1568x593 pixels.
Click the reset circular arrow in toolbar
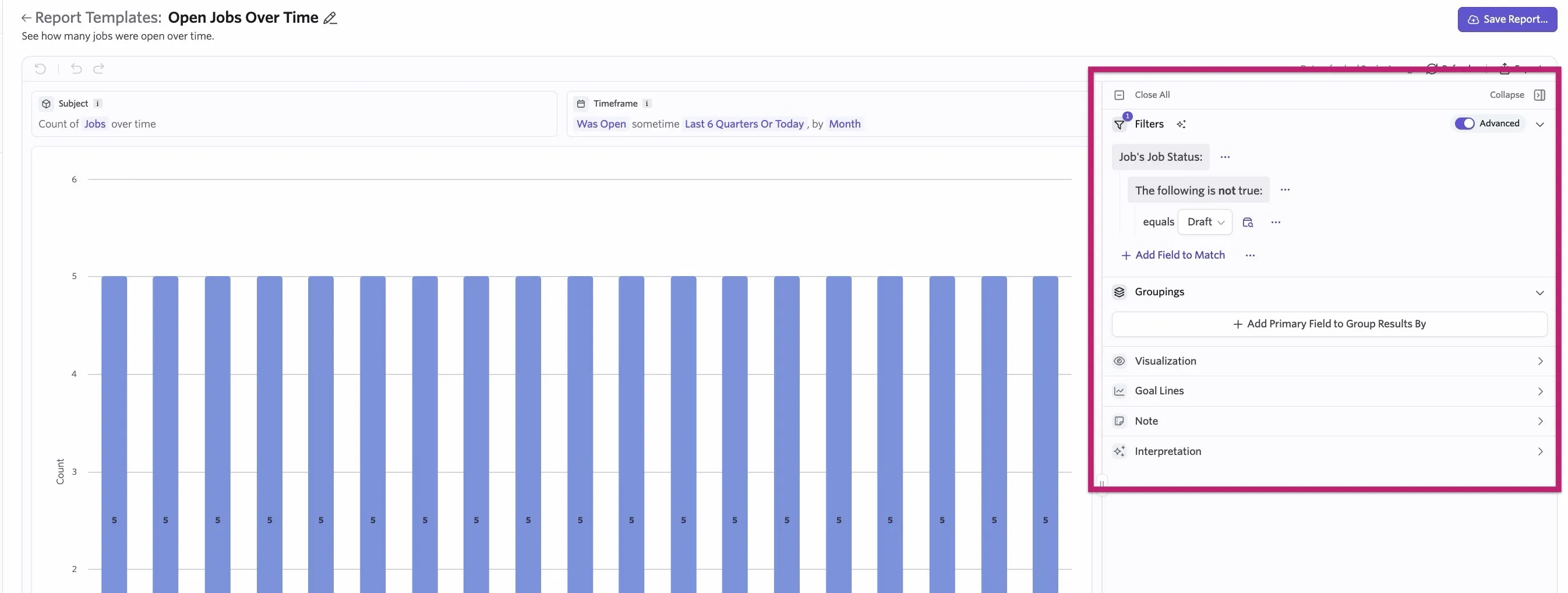pyautogui.click(x=40, y=69)
